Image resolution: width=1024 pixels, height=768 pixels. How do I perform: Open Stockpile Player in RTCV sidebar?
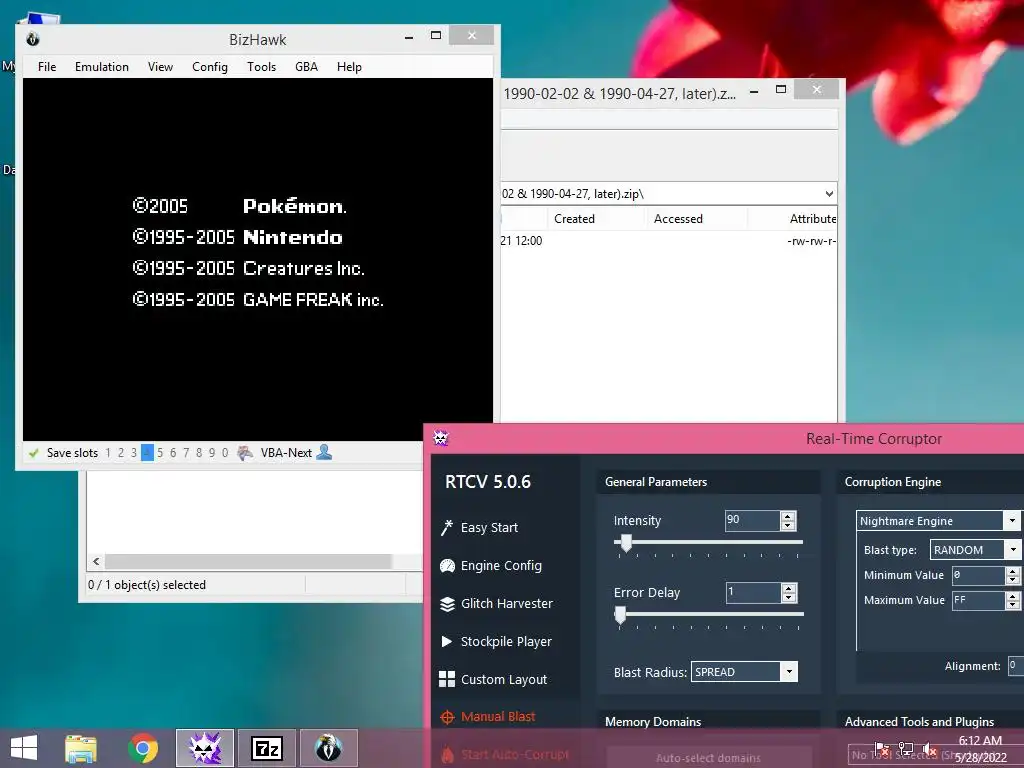click(506, 641)
